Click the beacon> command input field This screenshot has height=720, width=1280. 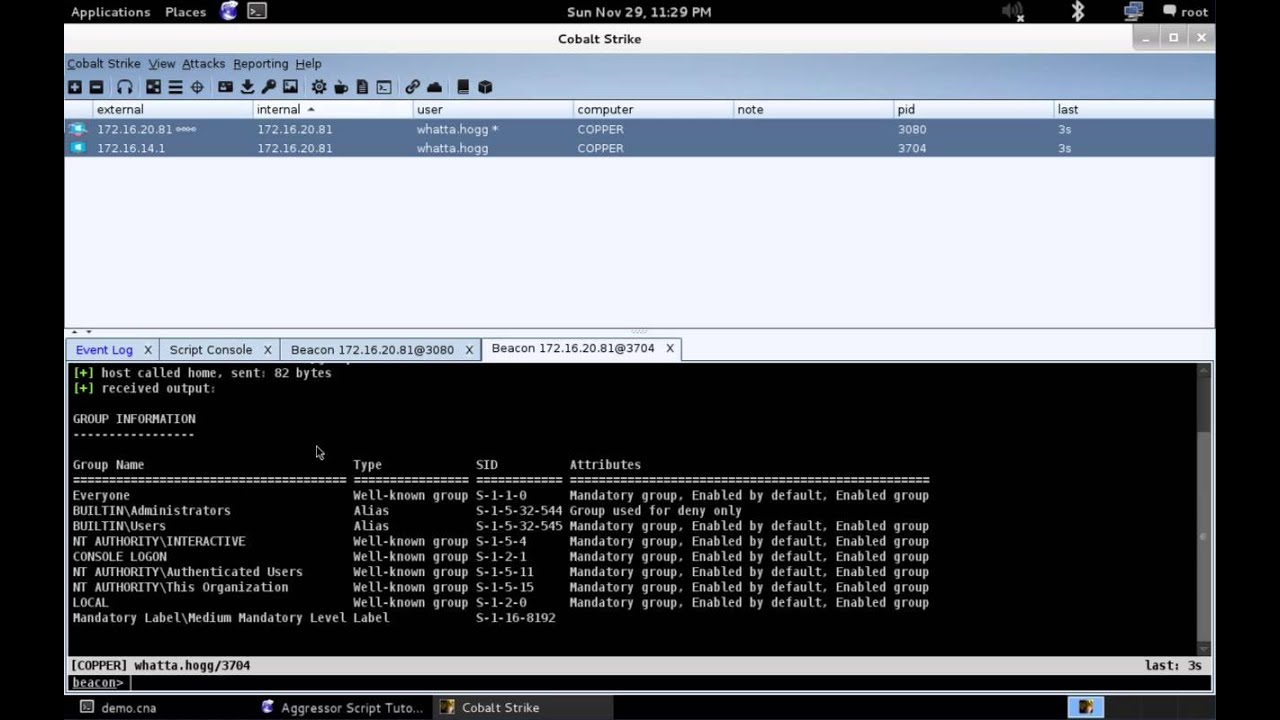click(668, 683)
